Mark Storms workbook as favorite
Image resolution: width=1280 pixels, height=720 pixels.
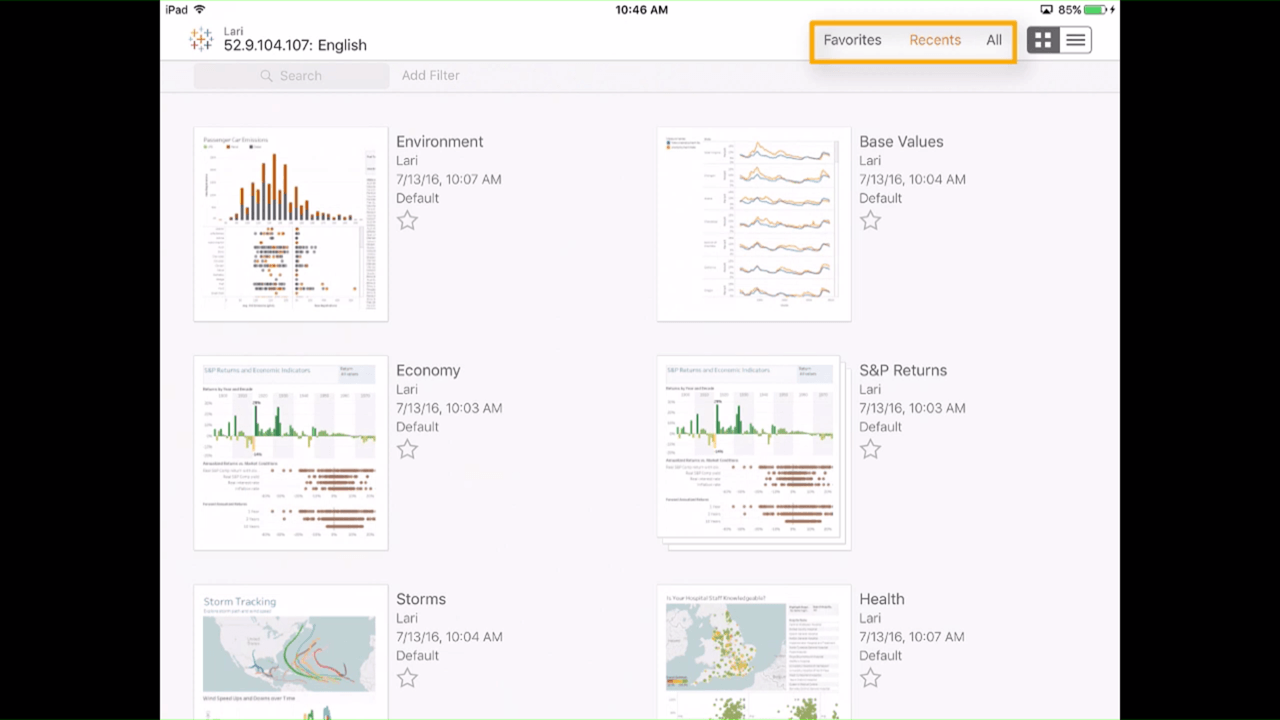coord(407,679)
